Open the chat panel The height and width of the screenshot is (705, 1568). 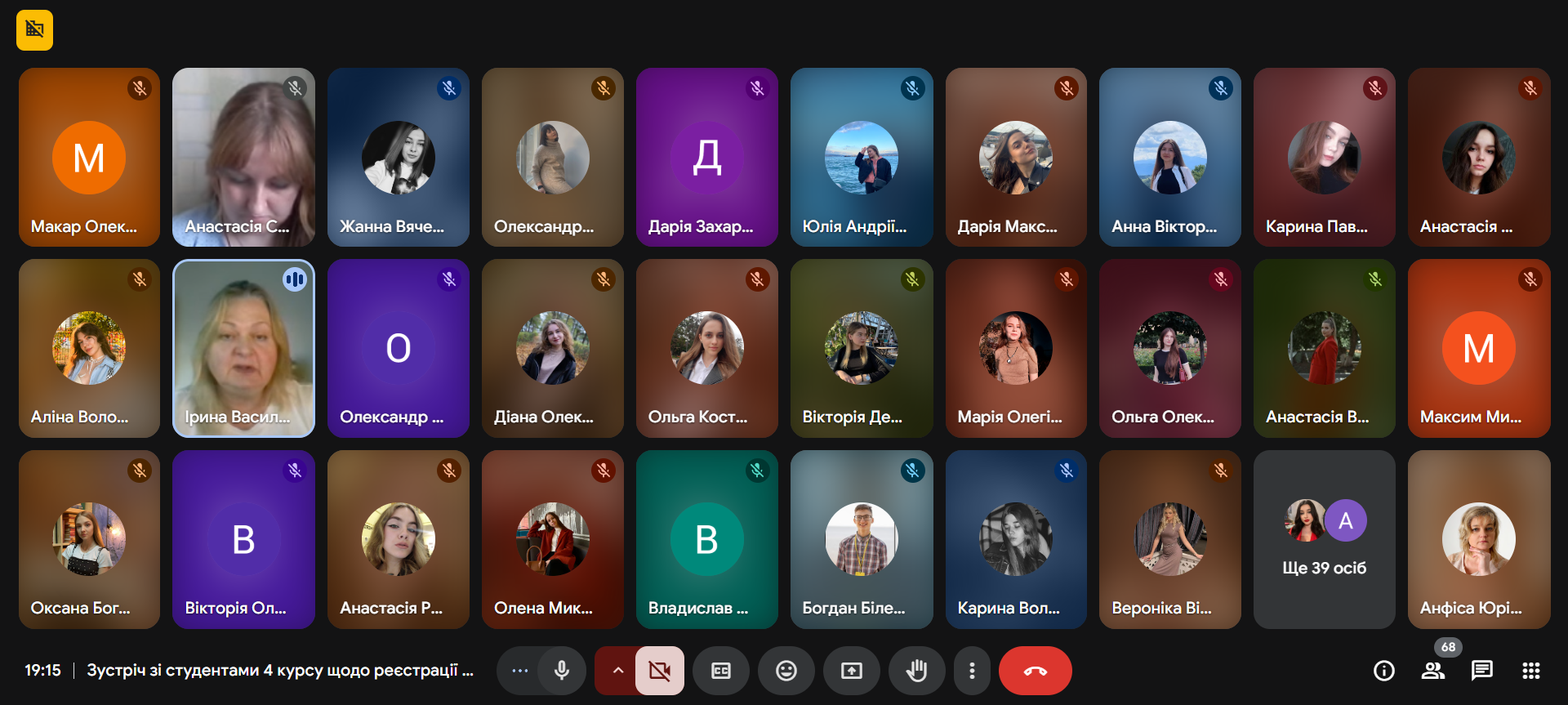[x=1481, y=671]
